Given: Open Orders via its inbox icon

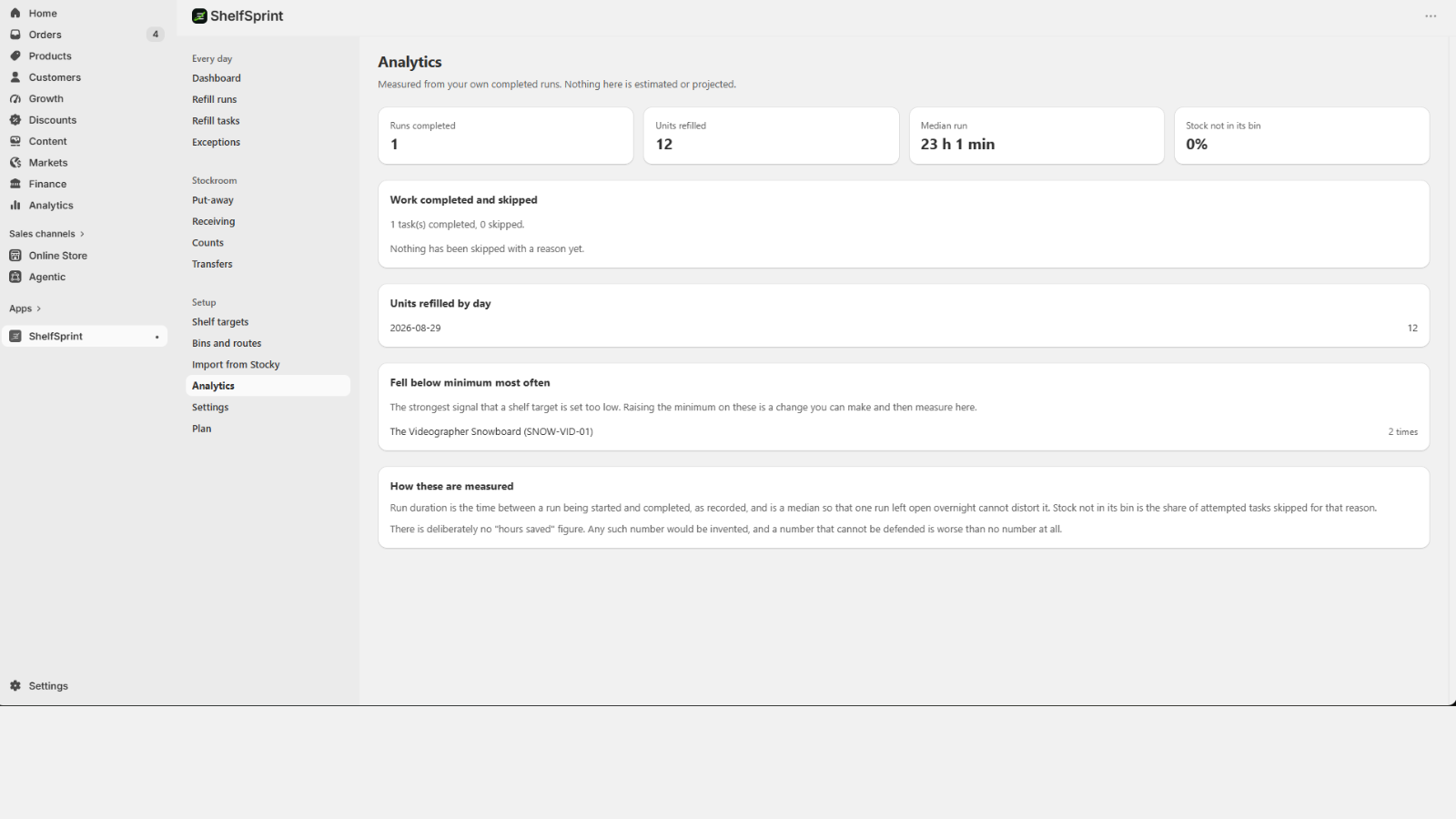Looking at the screenshot, I should [x=15, y=35].
